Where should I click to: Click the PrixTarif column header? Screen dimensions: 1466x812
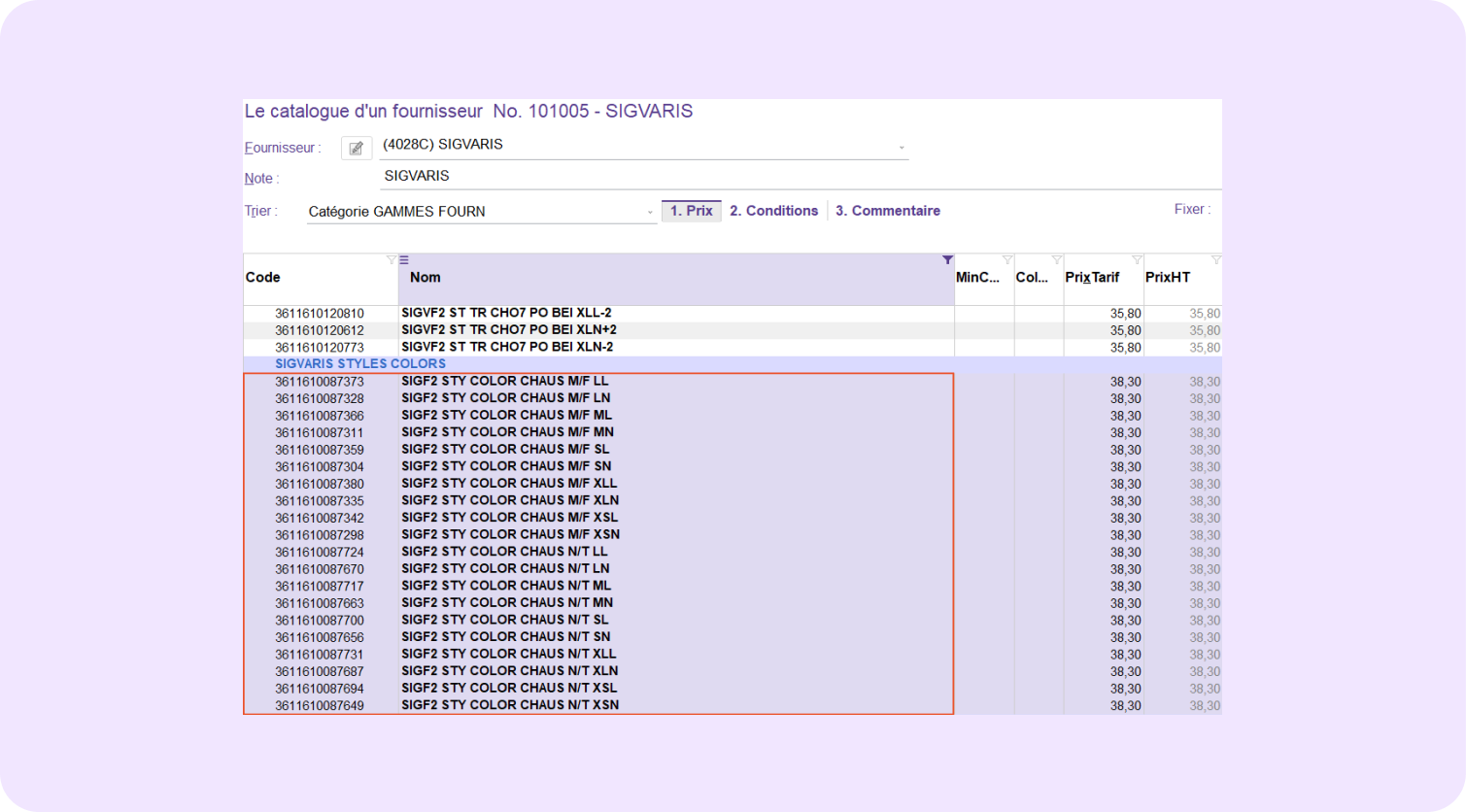point(1092,278)
